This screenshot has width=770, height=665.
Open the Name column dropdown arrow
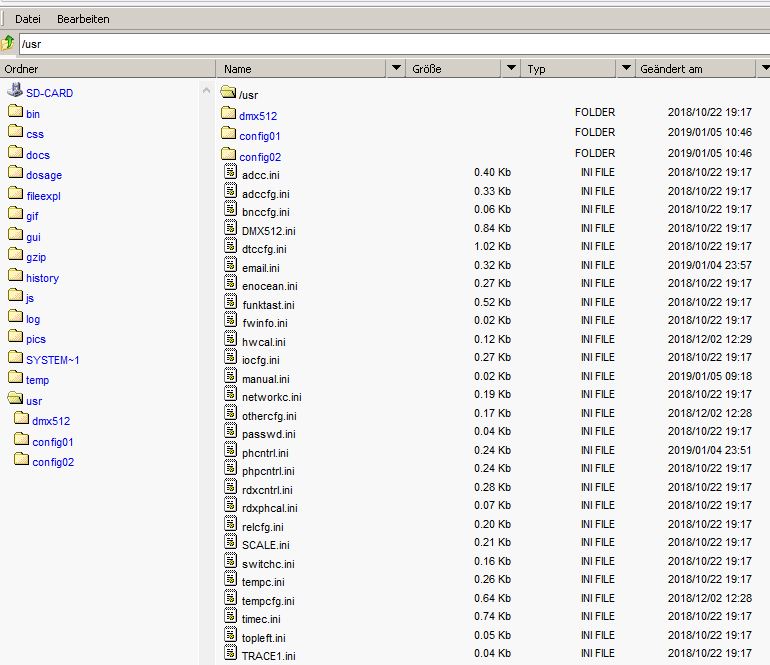point(396,68)
